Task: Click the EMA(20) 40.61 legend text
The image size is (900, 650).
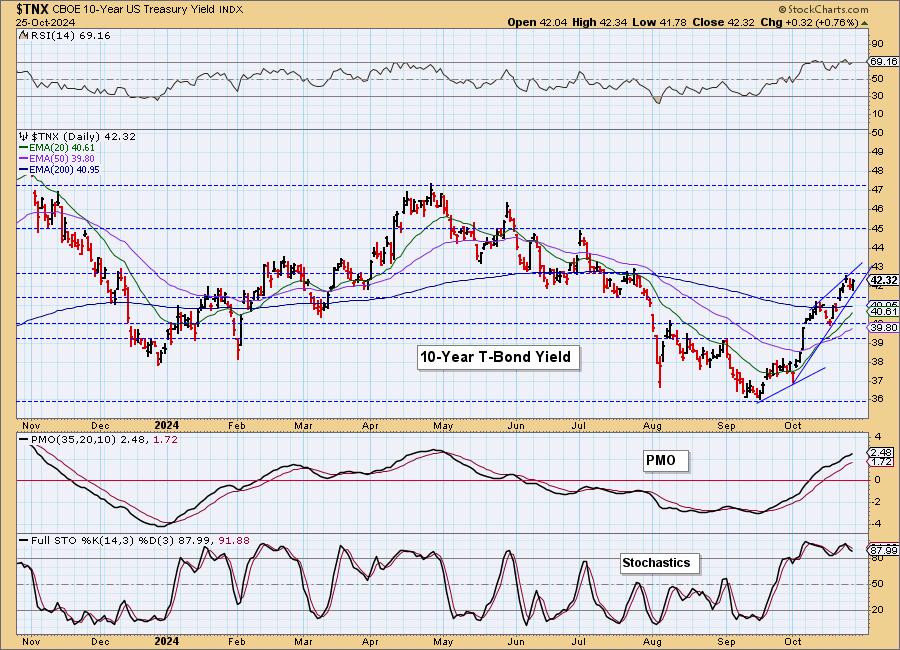Action: [x=62, y=148]
